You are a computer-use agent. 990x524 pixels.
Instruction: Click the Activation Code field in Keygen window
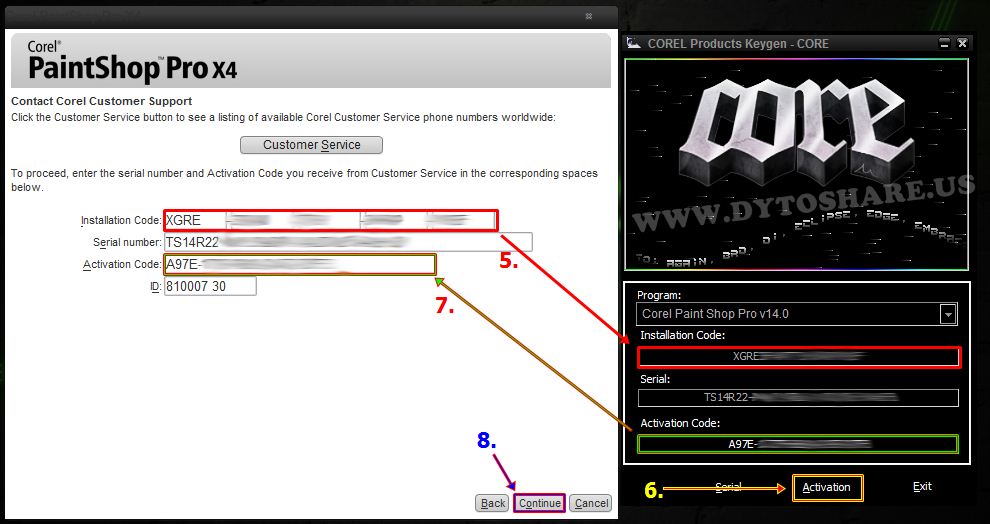click(x=798, y=444)
